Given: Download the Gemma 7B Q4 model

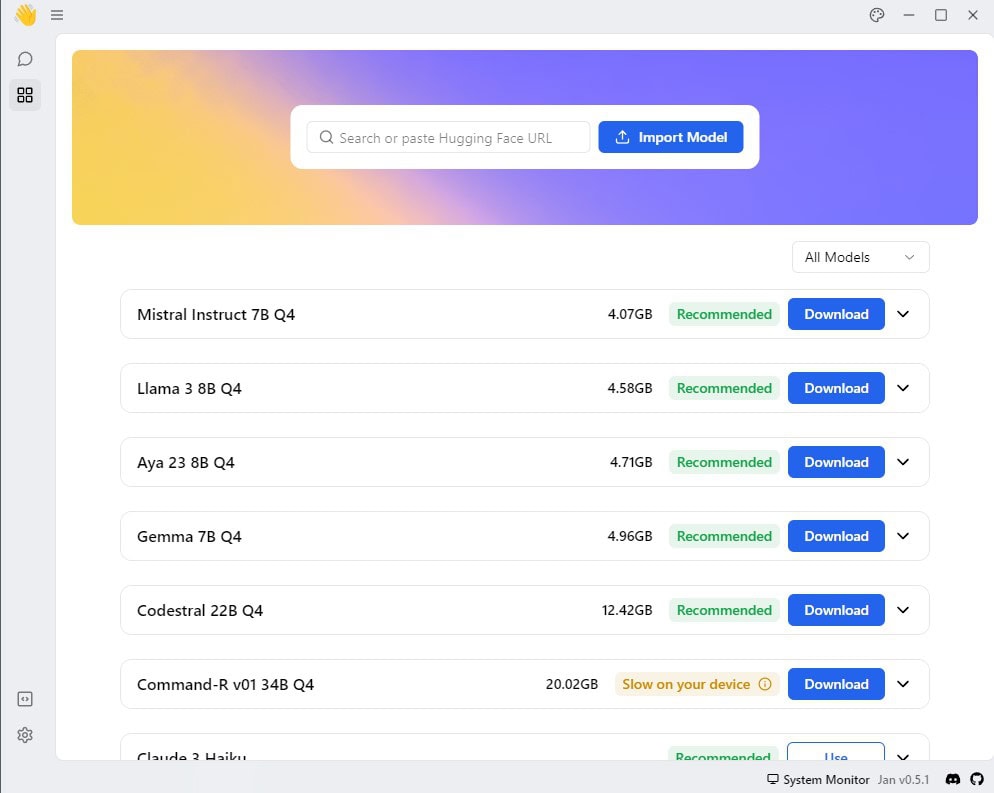Looking at the screenshot, I should [x=836, y=536].
